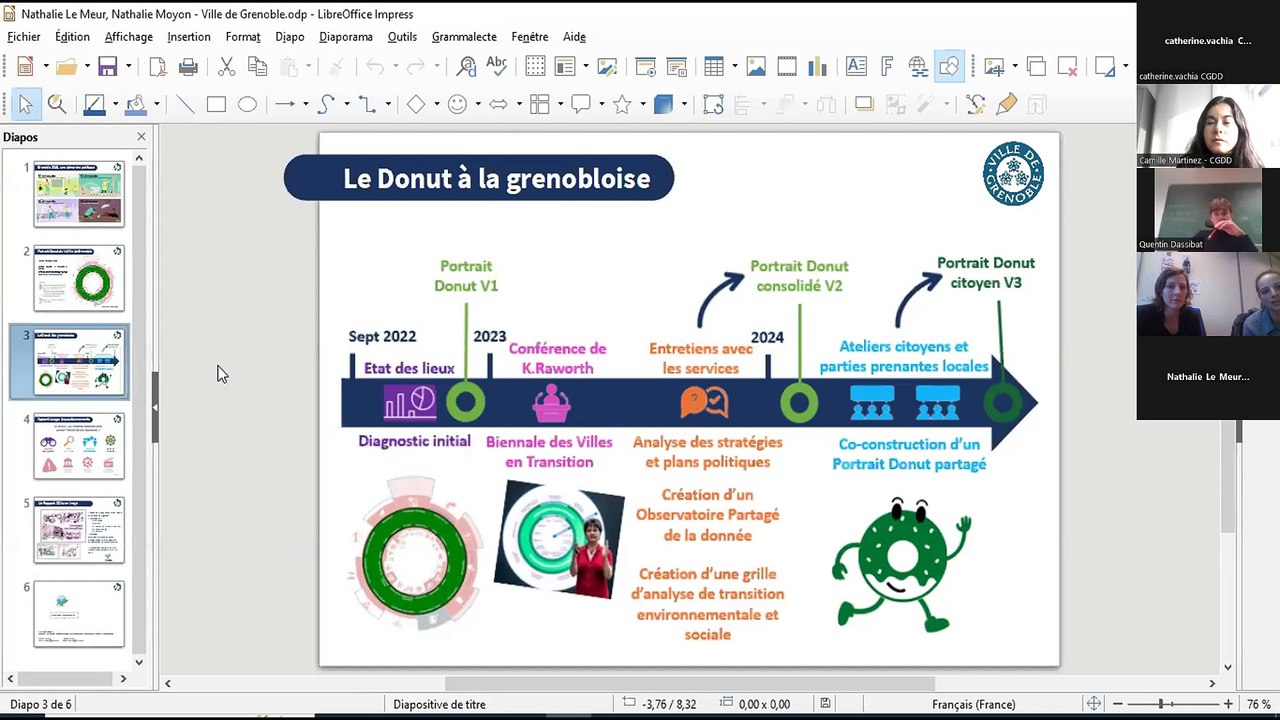This screenshot has height=720, width=1280.
Task: Open the Line Color dropdown arrow
Action: point(115,104)
